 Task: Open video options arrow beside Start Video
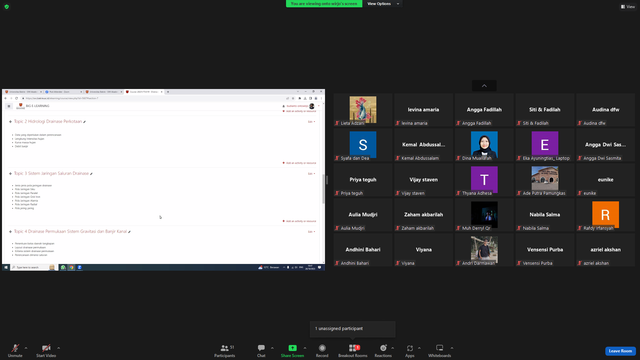58,348
